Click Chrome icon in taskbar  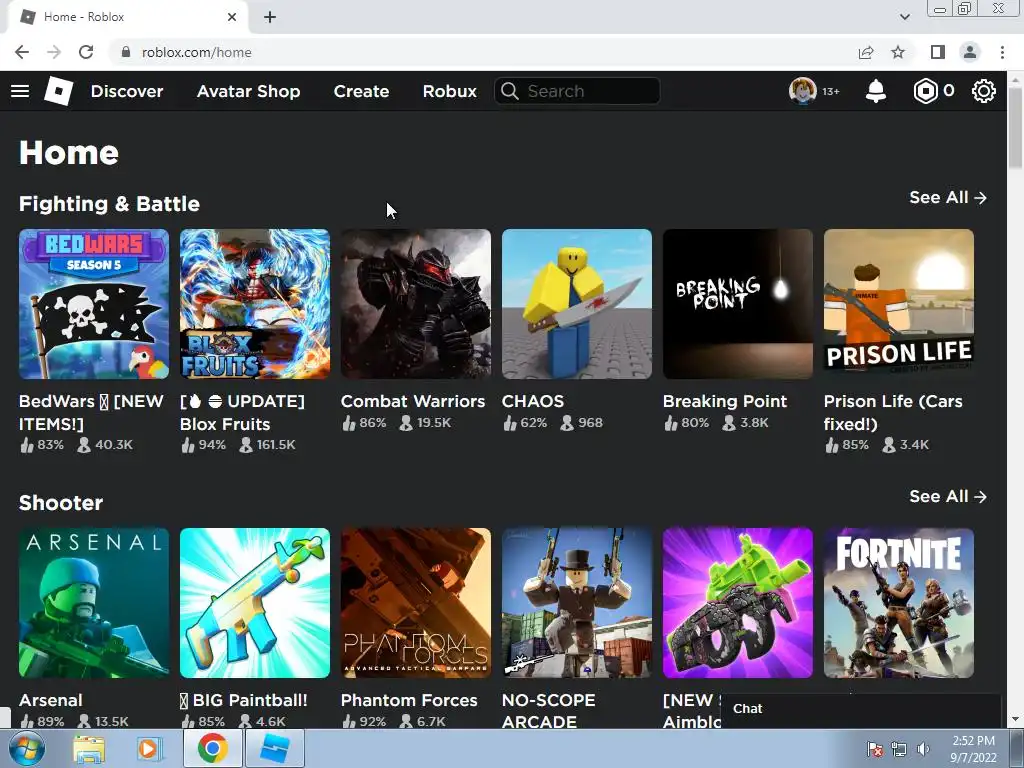(212, 748)
